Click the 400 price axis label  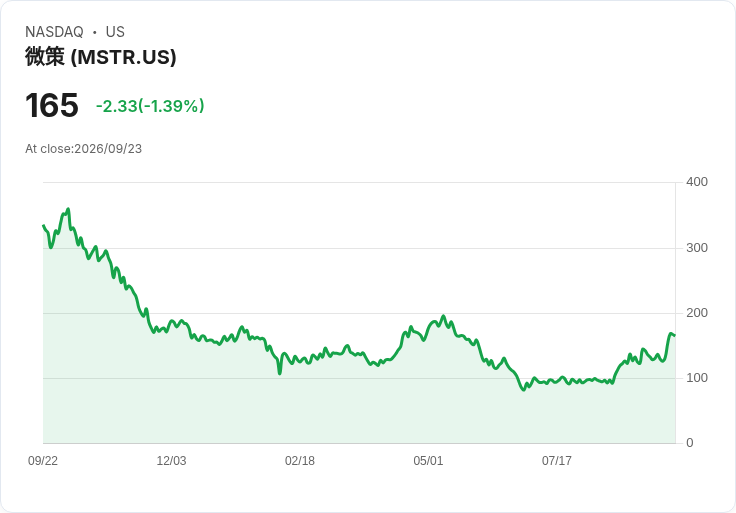point(697,182)
